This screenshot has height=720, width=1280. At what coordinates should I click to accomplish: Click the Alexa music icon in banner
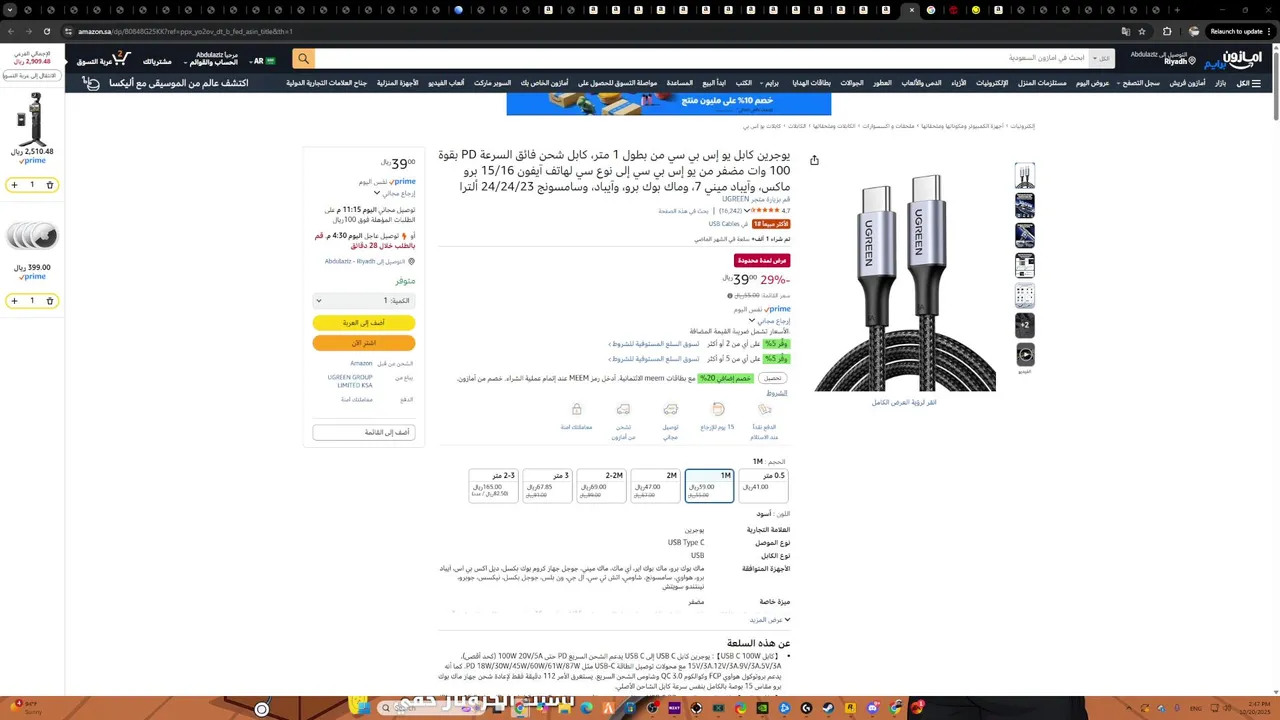(x=92, y=83)
